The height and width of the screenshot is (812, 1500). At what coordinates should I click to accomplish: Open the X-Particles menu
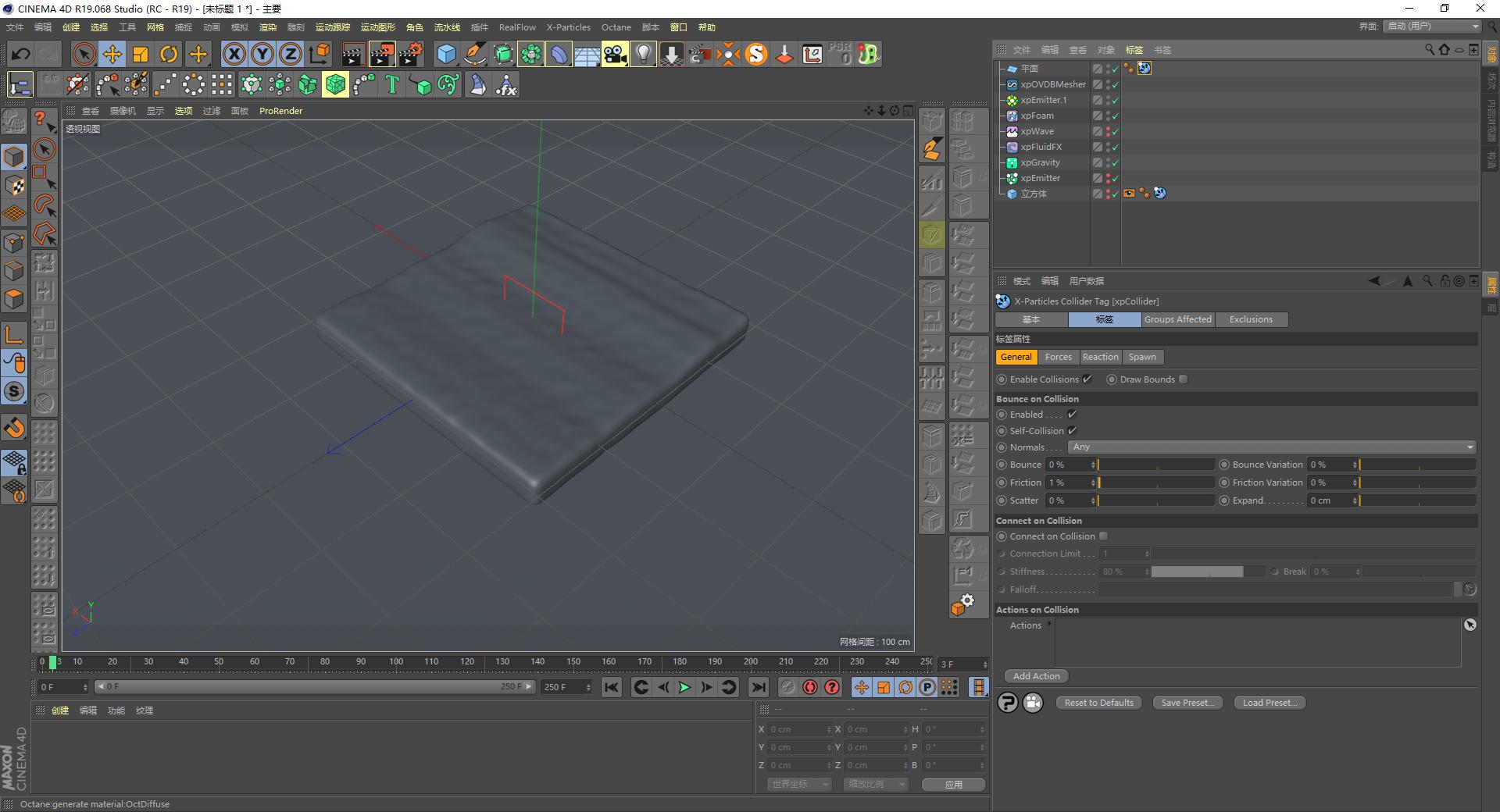coord(568,27)
